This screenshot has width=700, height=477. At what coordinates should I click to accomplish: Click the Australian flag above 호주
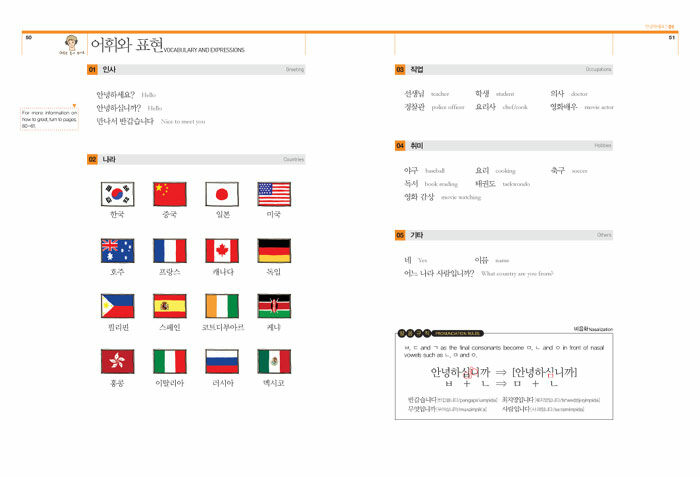point(117,251)
